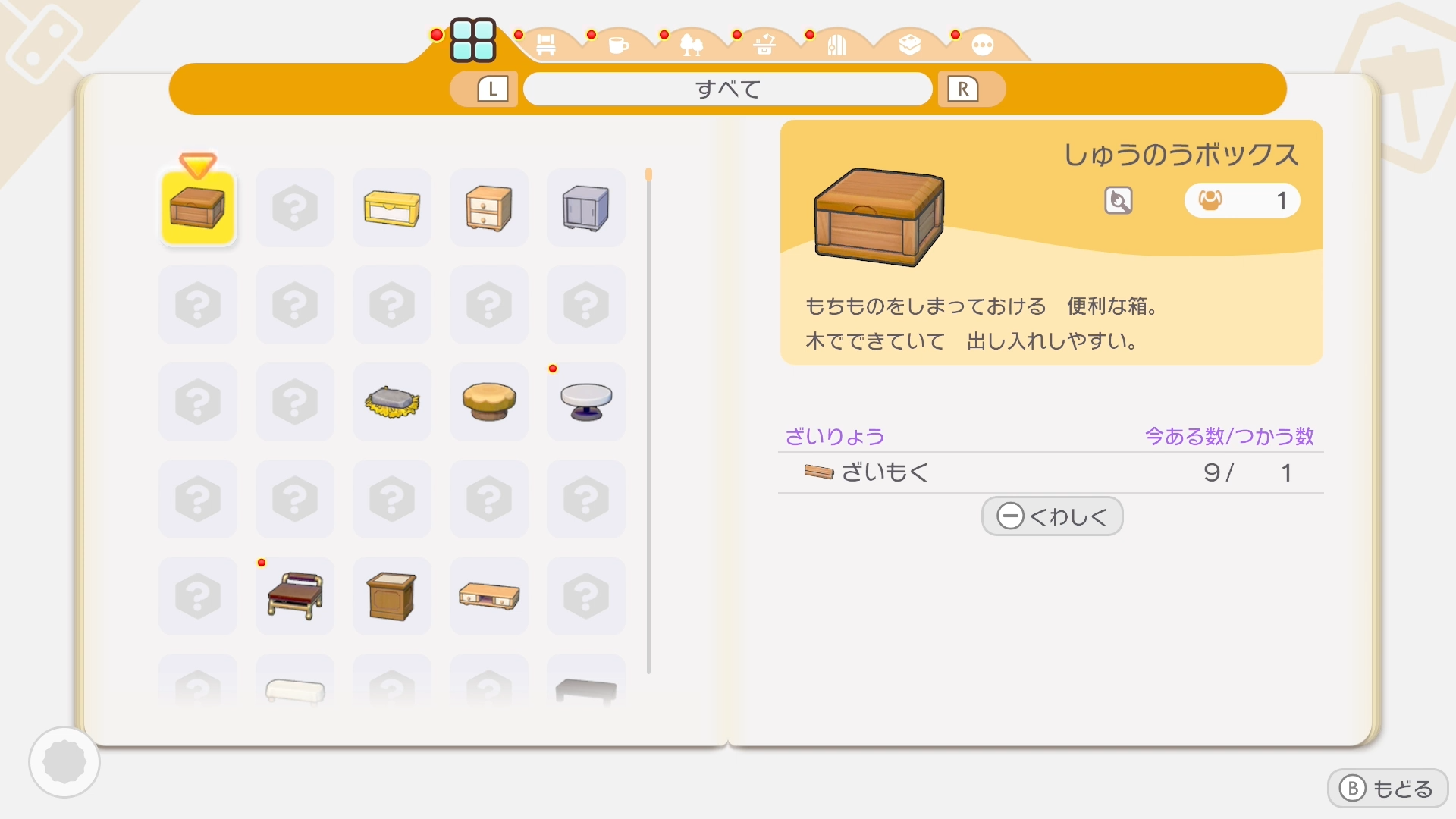Select the wooden drawer chest recipe

click(x=489, y=208)
